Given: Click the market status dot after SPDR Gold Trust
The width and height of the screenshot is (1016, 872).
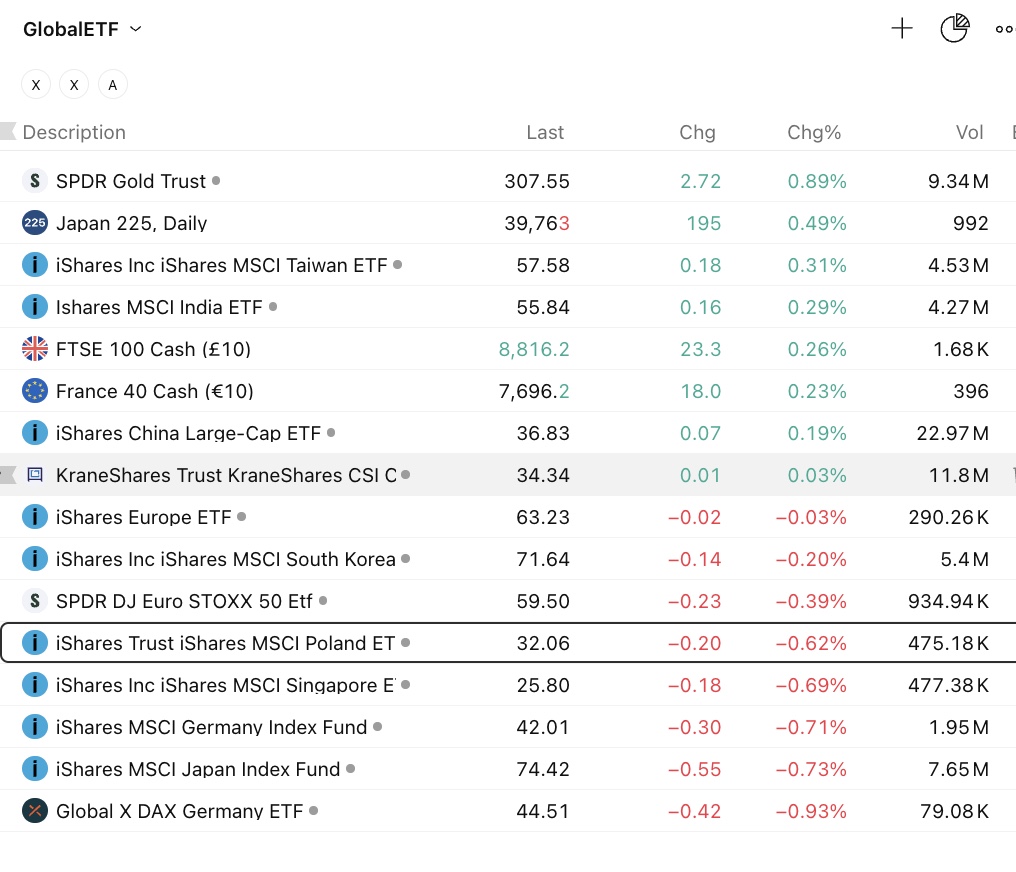Looking at the screenshot, I should click(x=216, y=181).
